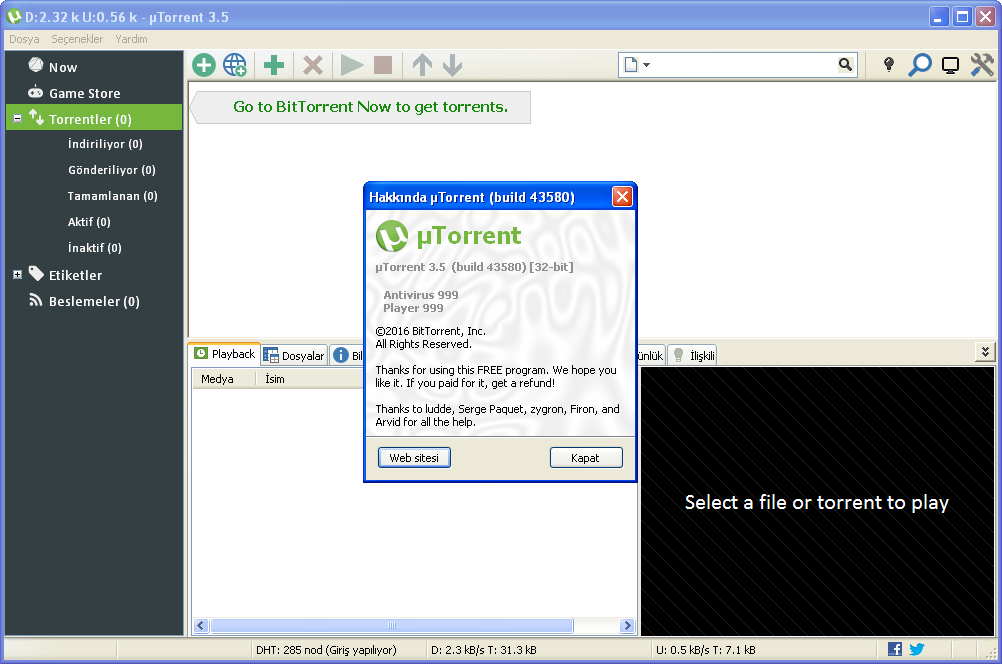Collapse detail pane with double-chevron button

(x=985, y=351)
